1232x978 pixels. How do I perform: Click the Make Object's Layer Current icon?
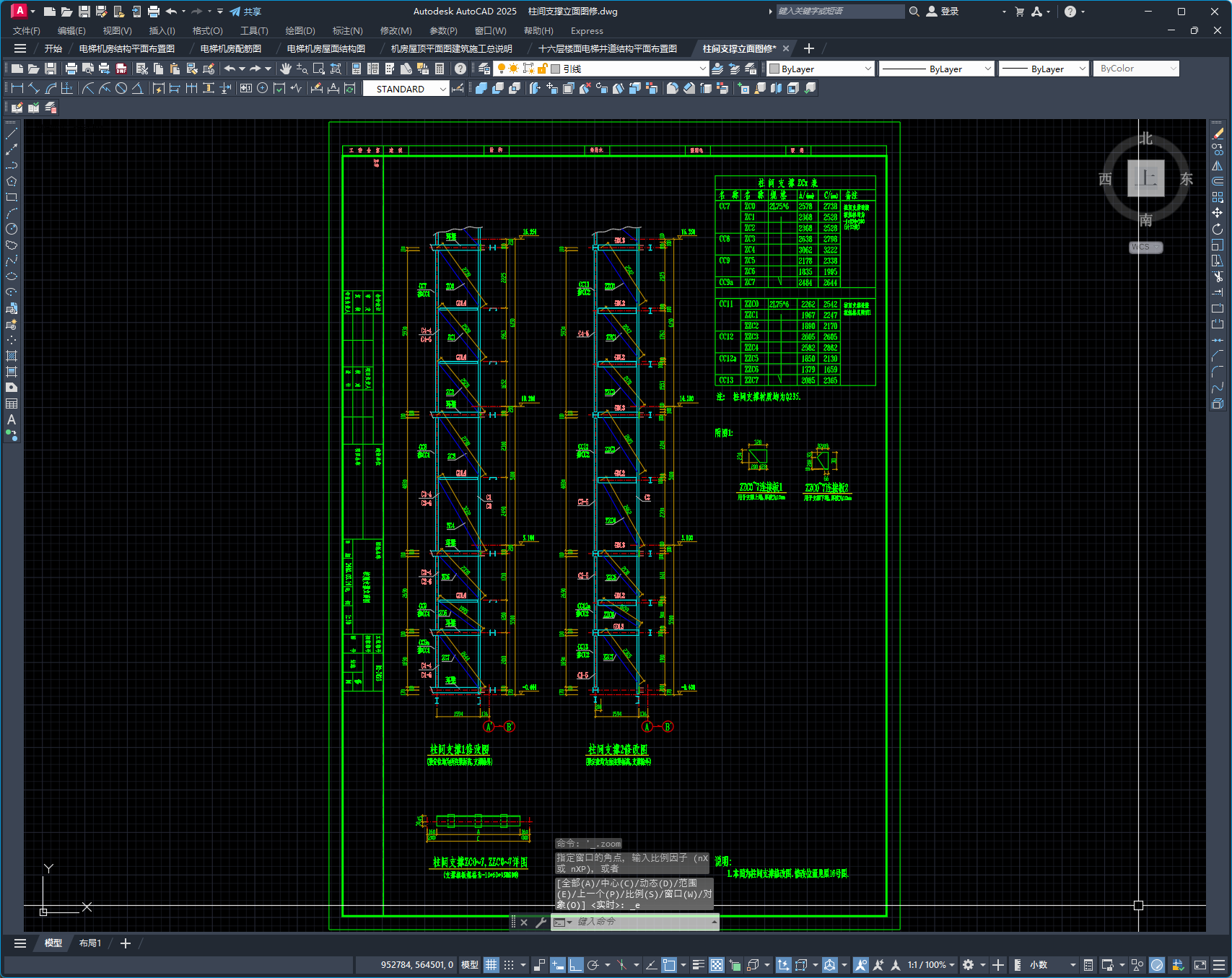click(717, 69)
